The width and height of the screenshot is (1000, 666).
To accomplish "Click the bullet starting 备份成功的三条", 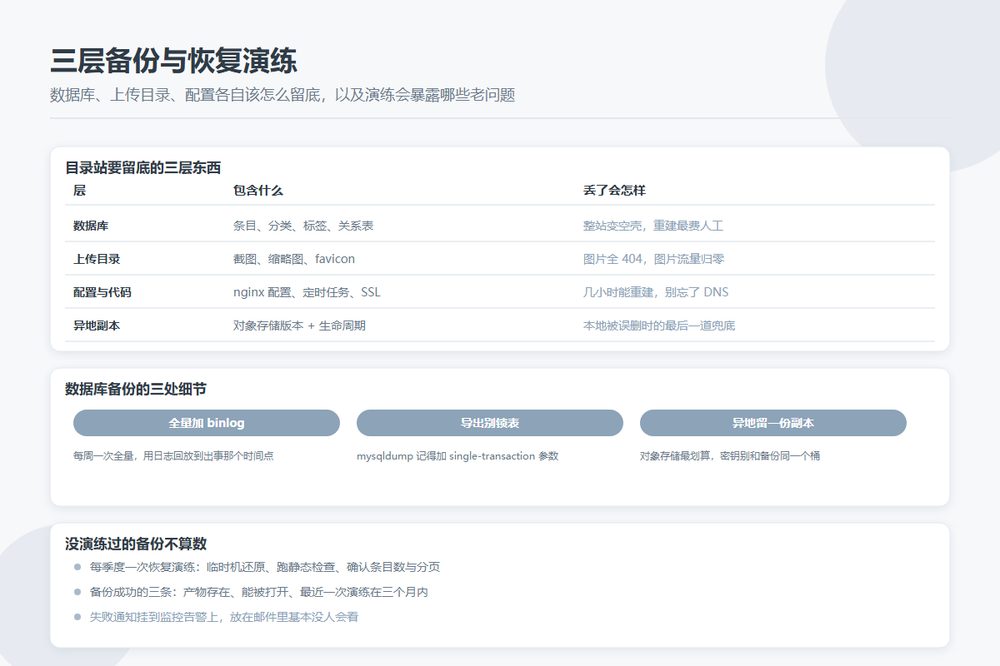I will 258,592.
